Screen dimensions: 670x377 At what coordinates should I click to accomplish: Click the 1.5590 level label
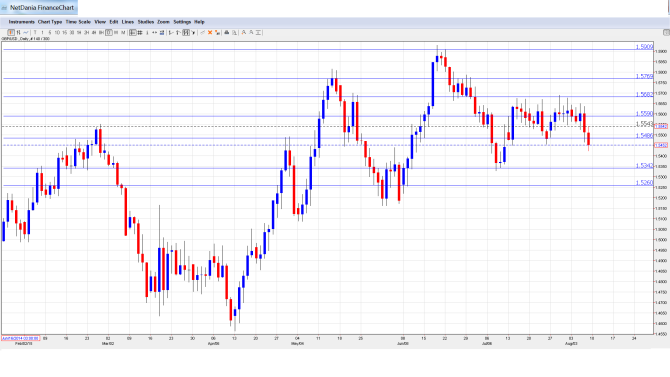coord(644,114)
